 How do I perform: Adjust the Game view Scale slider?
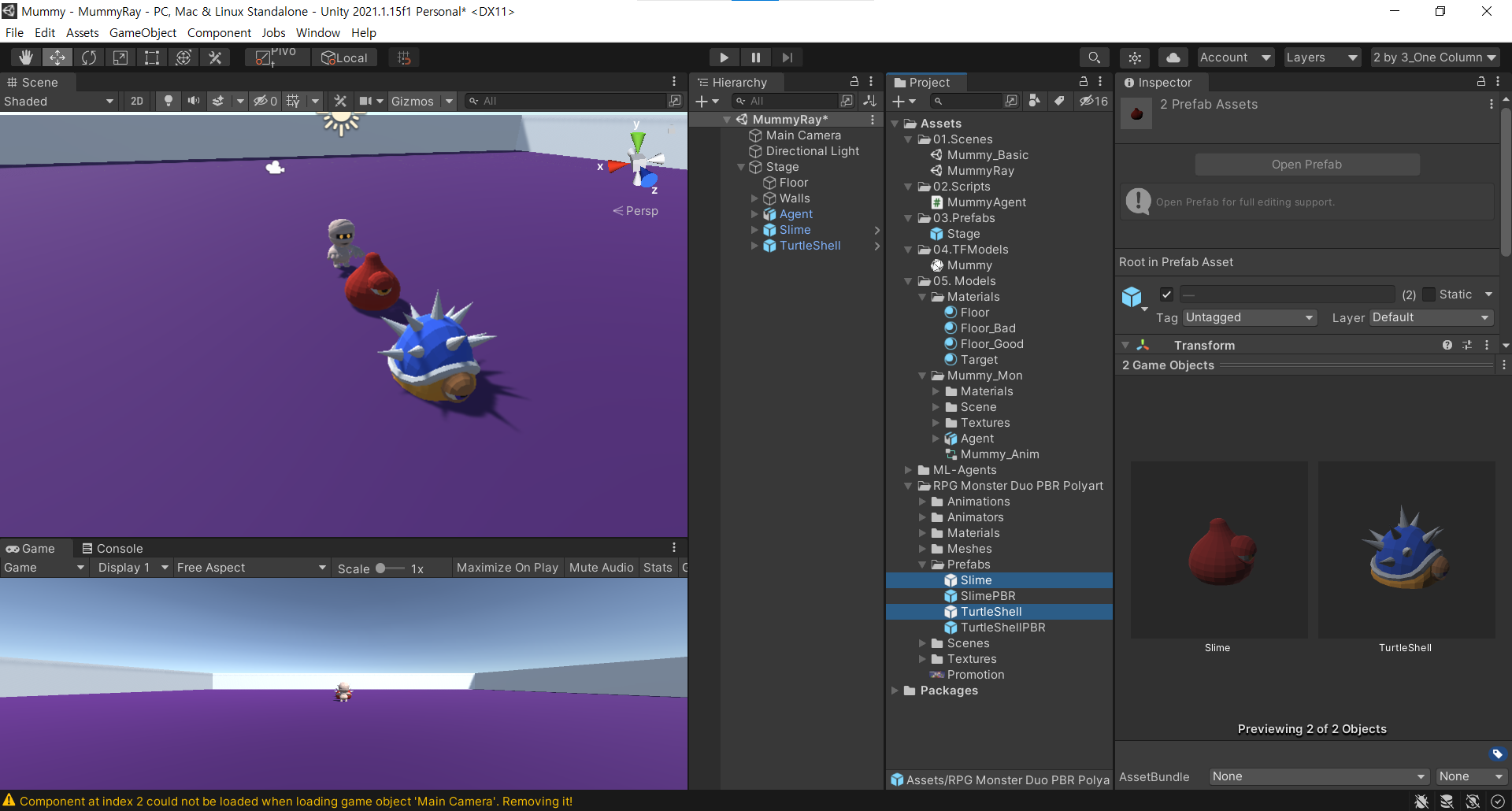(x=390, y=568)
